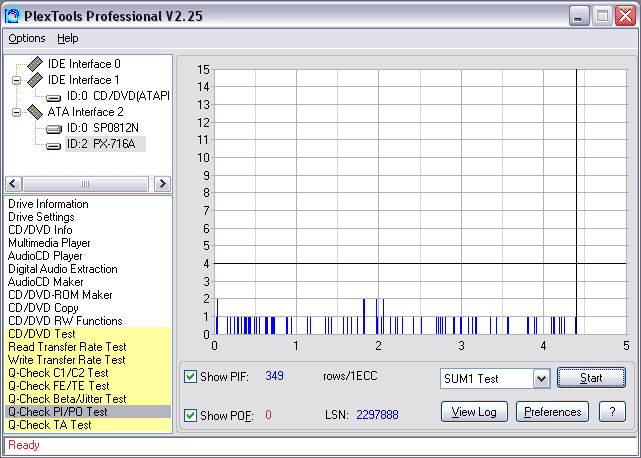Select Q-Check Beta/Jitter Test
The image size is (641, 458).
point(88,399)
